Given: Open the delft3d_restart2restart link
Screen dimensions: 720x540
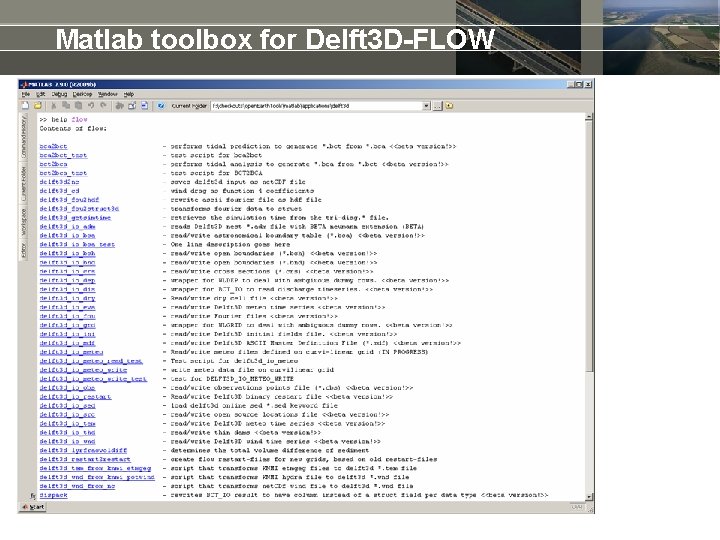Looking at the screenshot, I should (85, 459).
